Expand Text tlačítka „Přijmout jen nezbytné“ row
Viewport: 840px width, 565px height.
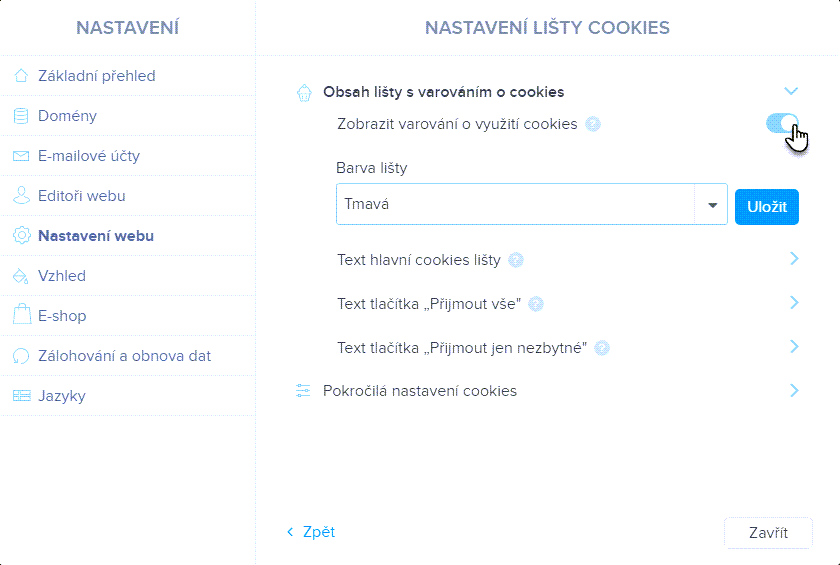[x=794, y=347]
